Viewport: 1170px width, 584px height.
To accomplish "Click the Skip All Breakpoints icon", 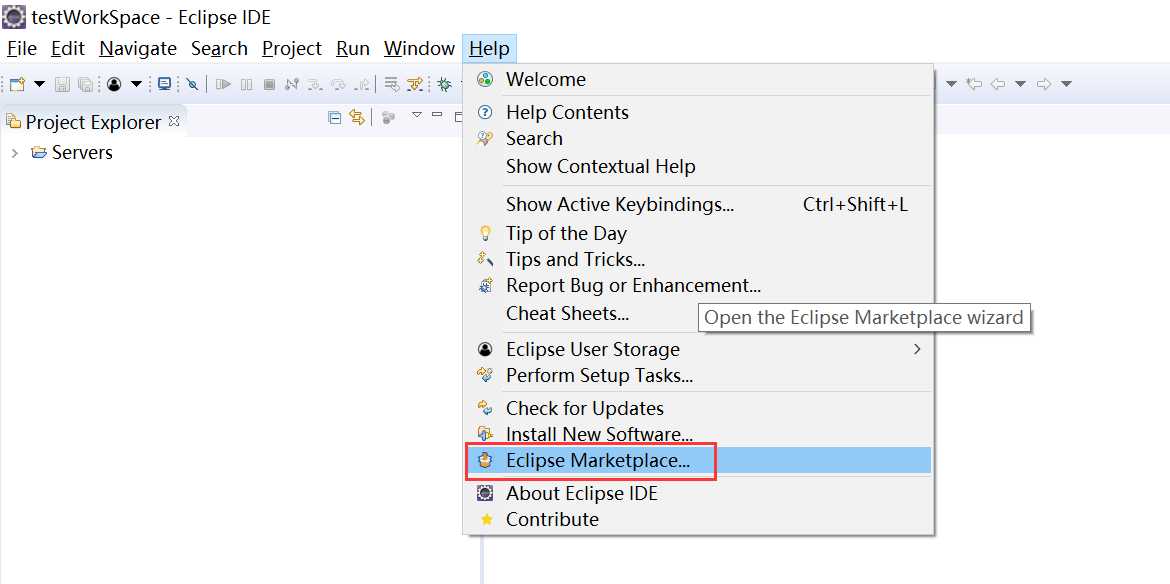I will [x=193, y=84].
